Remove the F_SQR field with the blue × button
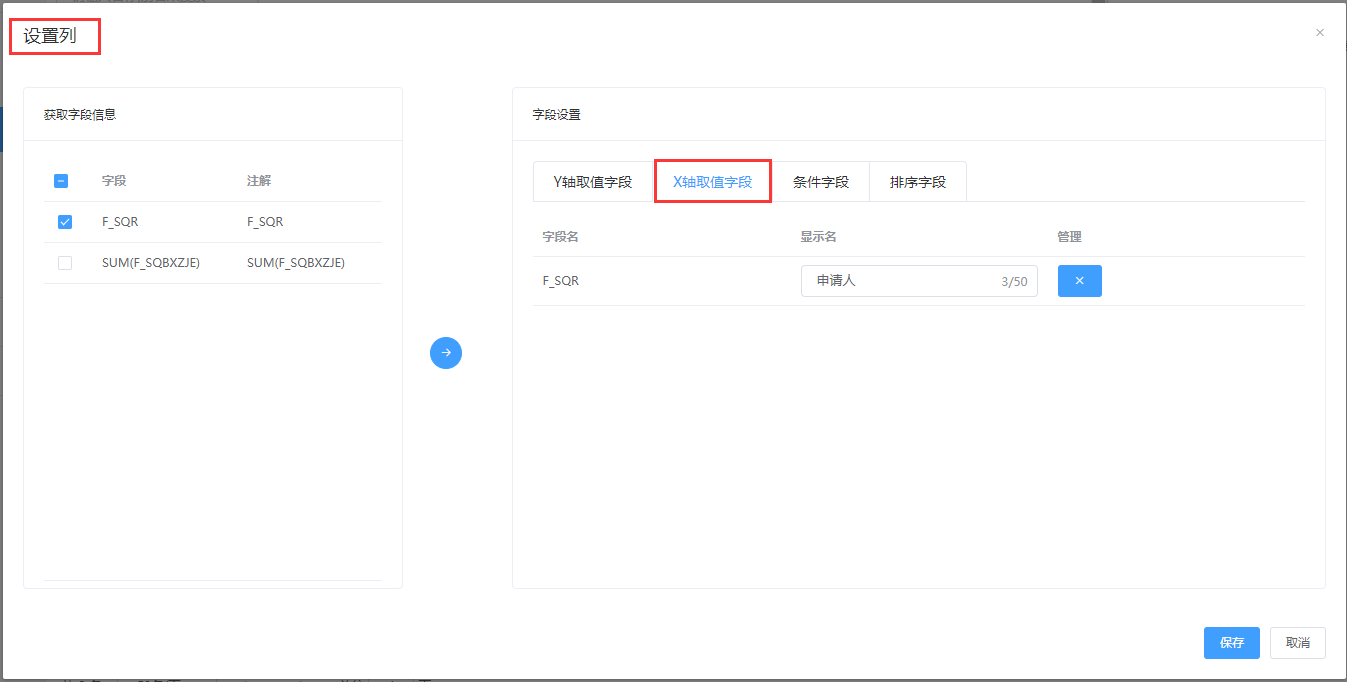Screen dimensions: 1347x682 point(1079,281)
